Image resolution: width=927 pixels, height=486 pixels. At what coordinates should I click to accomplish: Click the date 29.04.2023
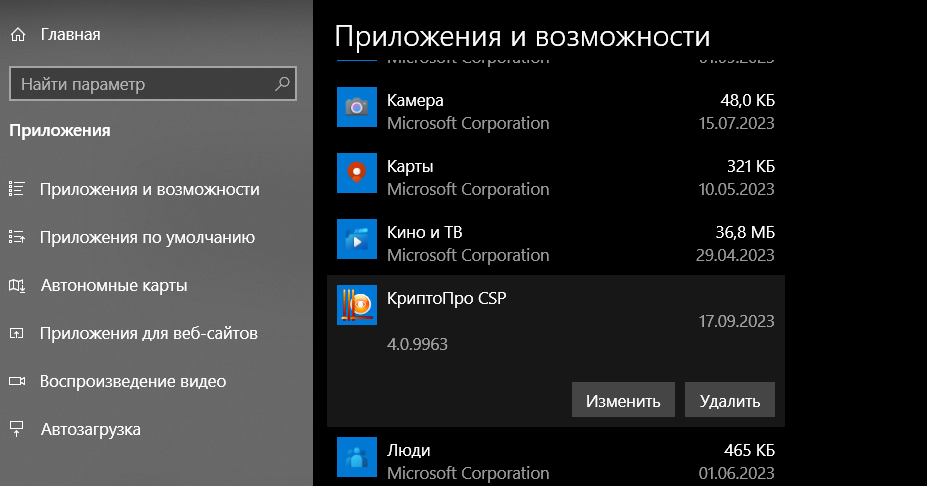click(735, 255)
